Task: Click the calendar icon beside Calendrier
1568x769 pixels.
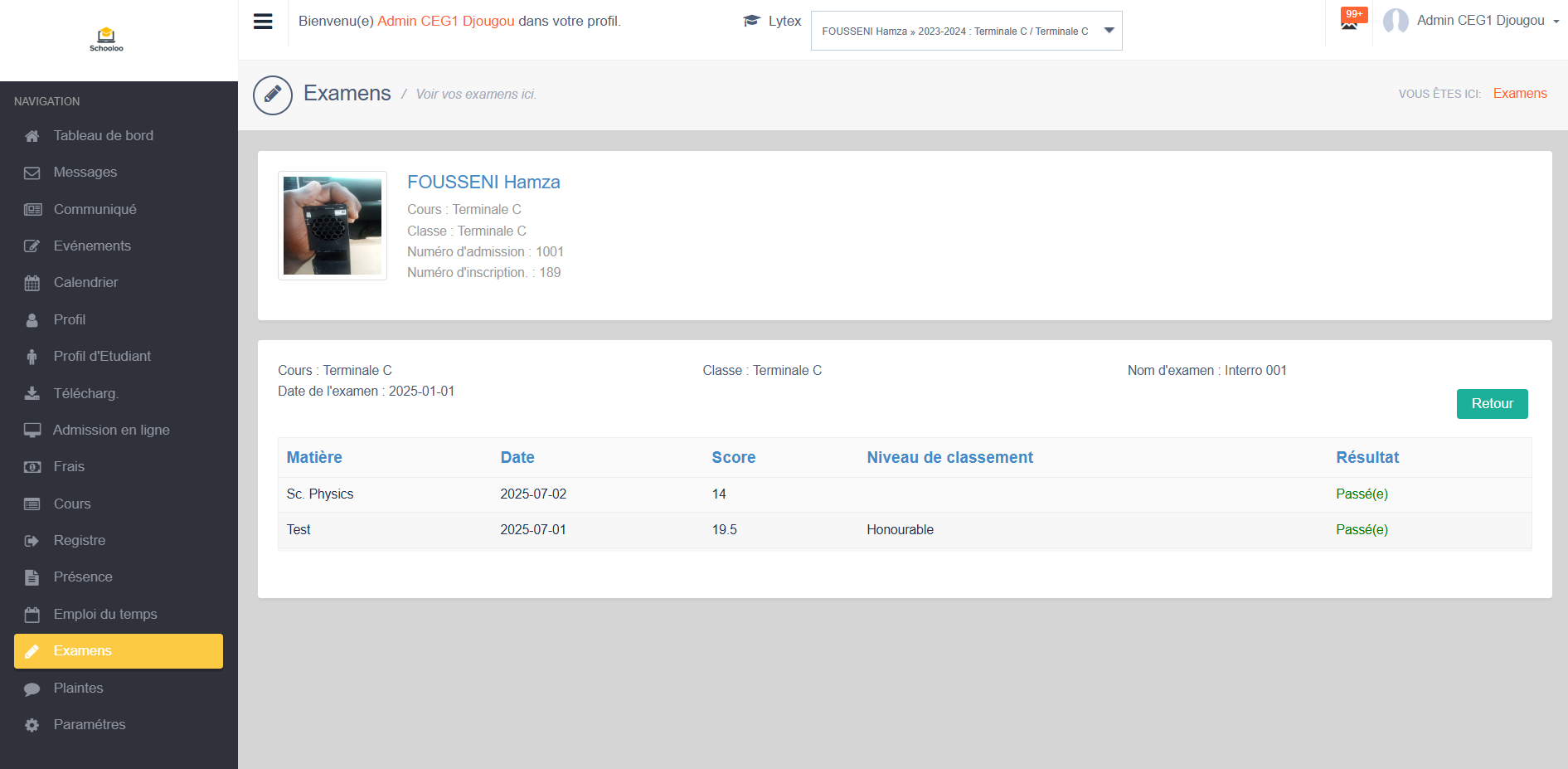Action: [x=32, y=283]
